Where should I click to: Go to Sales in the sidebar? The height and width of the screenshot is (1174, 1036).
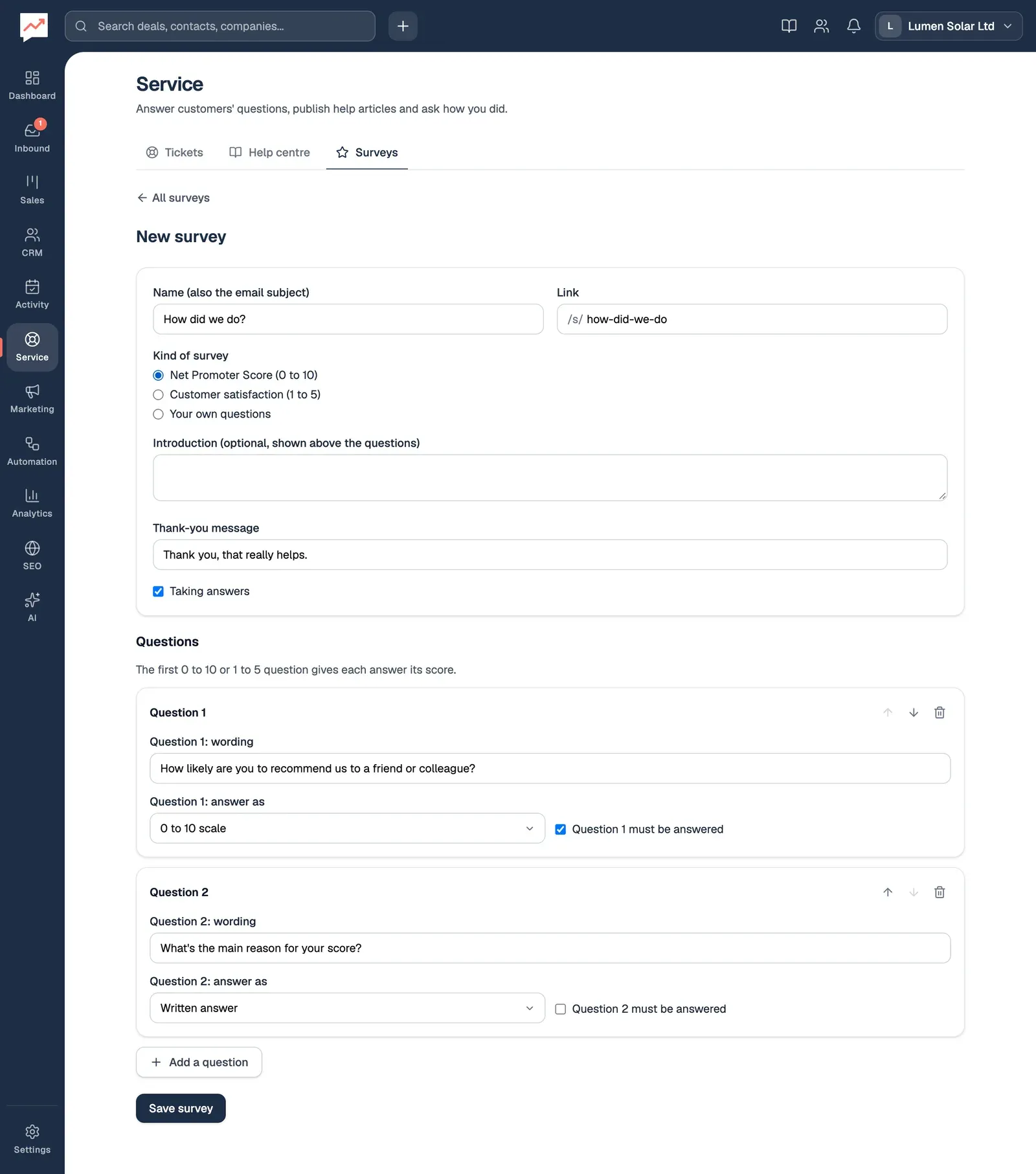pyautogui.click(x=32, y=190)
